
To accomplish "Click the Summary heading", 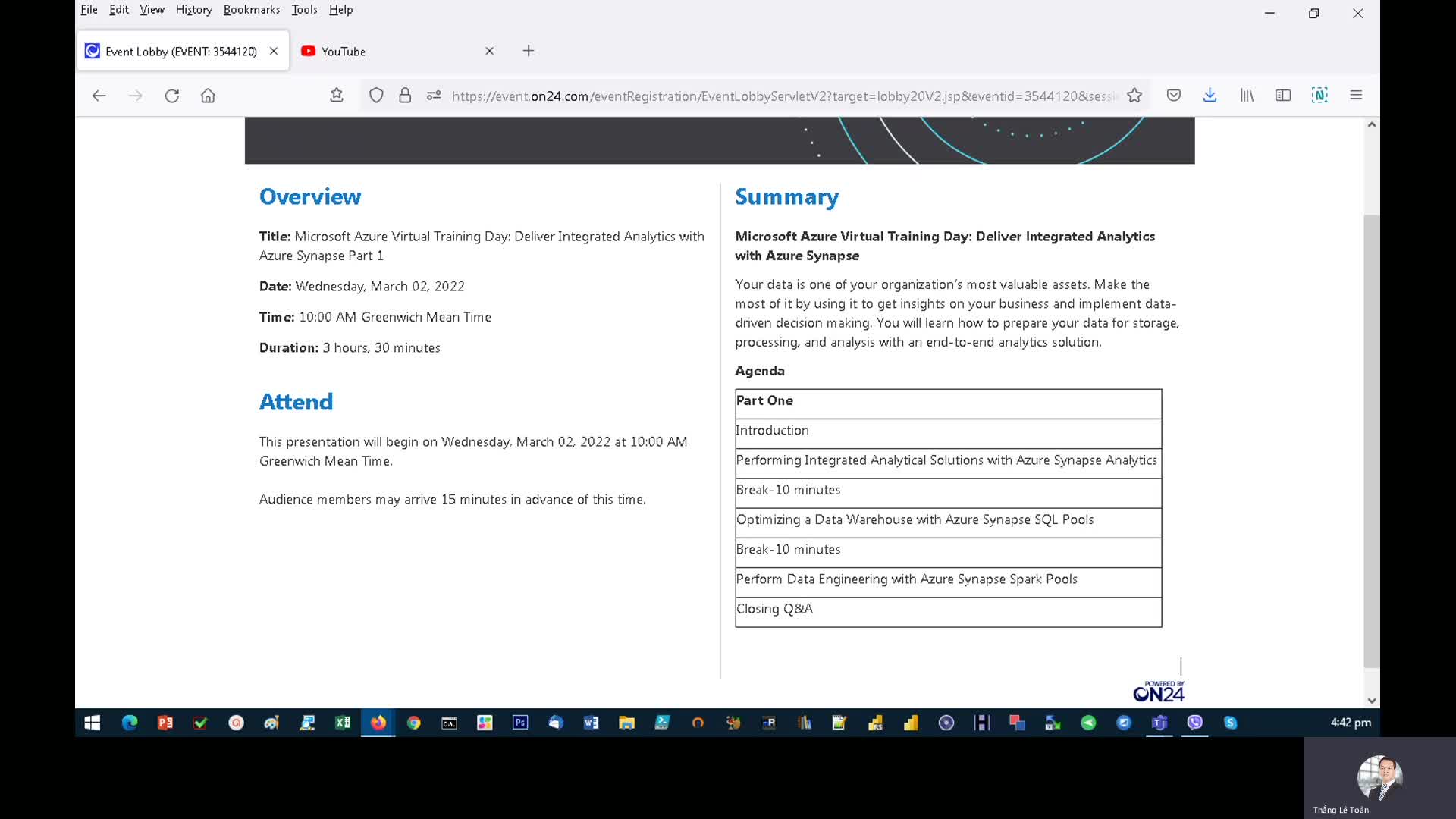I will click(786, 196).
